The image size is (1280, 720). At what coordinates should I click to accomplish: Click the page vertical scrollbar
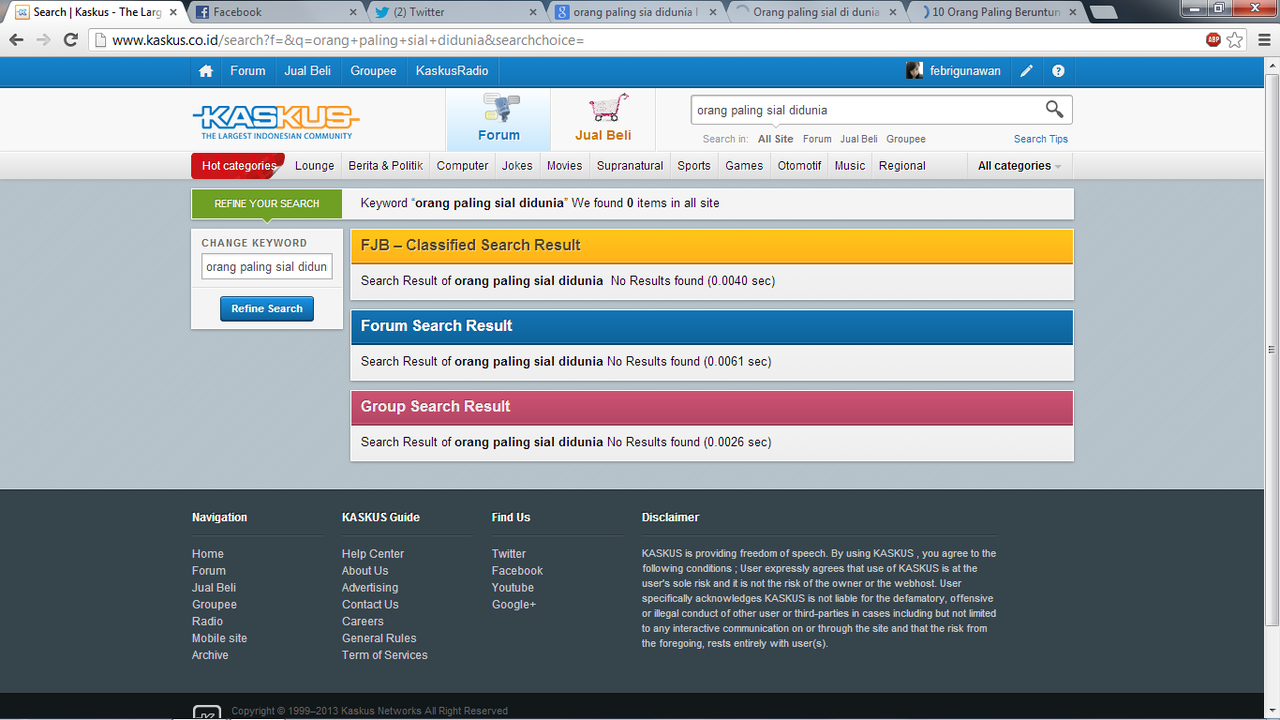click(1271, 350)
